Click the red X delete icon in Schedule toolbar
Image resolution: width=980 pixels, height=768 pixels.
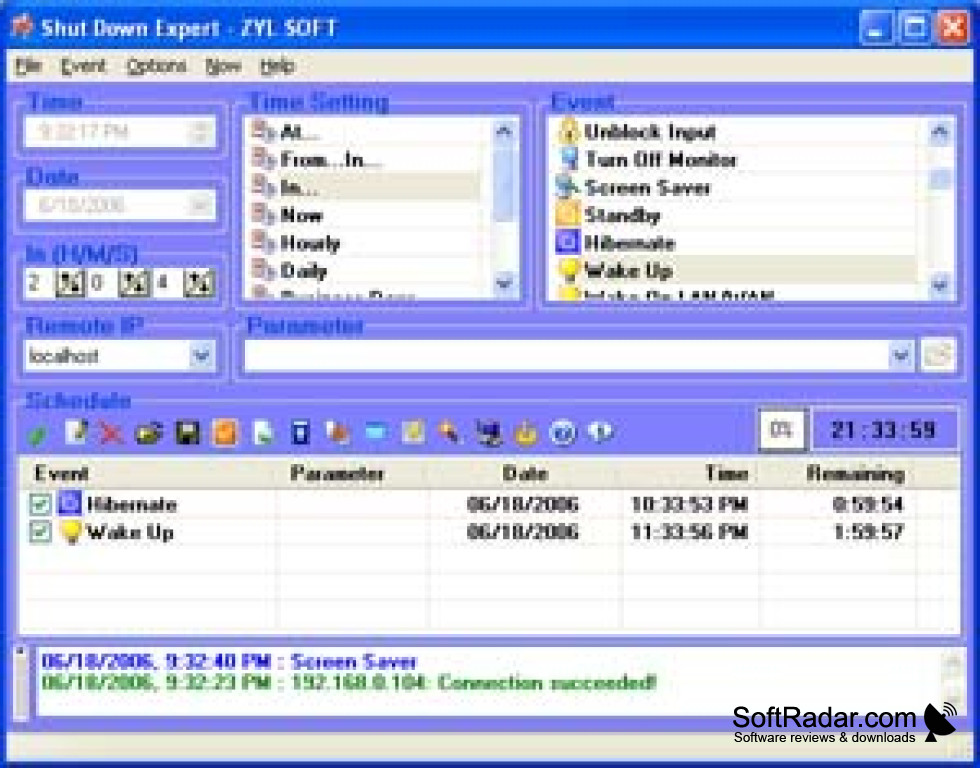[112, 432]
